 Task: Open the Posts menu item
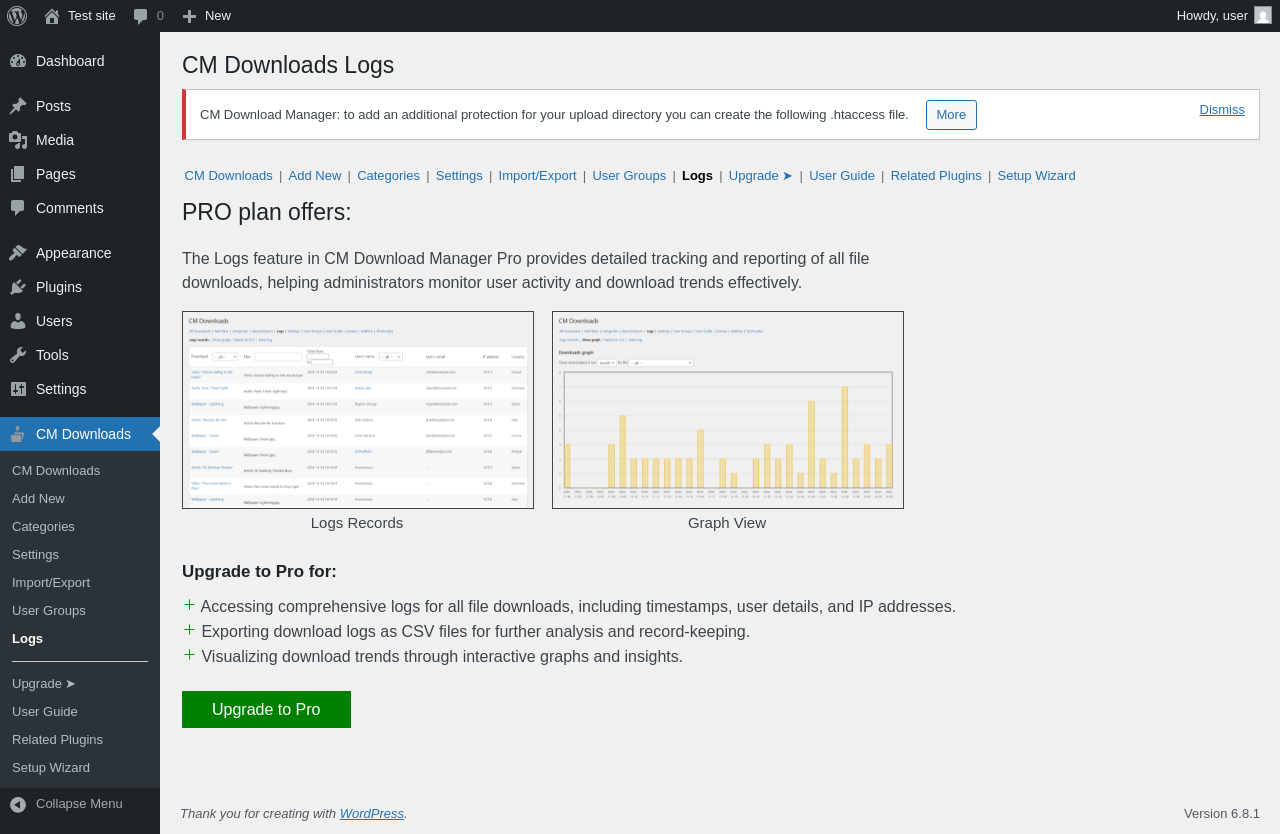(80, 106)
